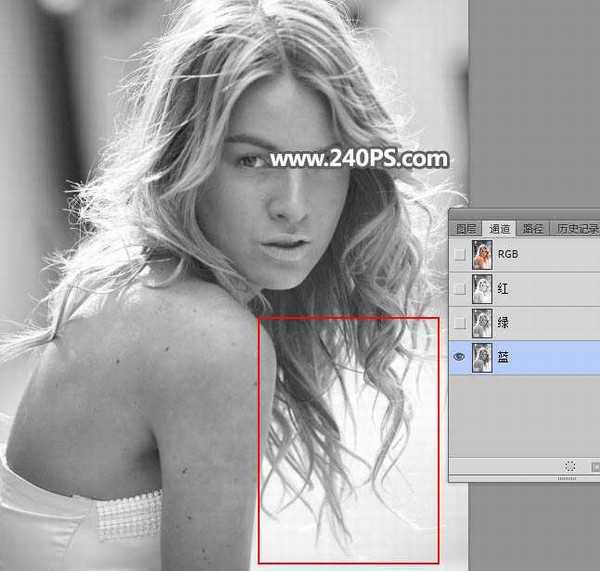Click the 绿 channel thumbnail
The image size is (600, 571).
click(482, 323)
